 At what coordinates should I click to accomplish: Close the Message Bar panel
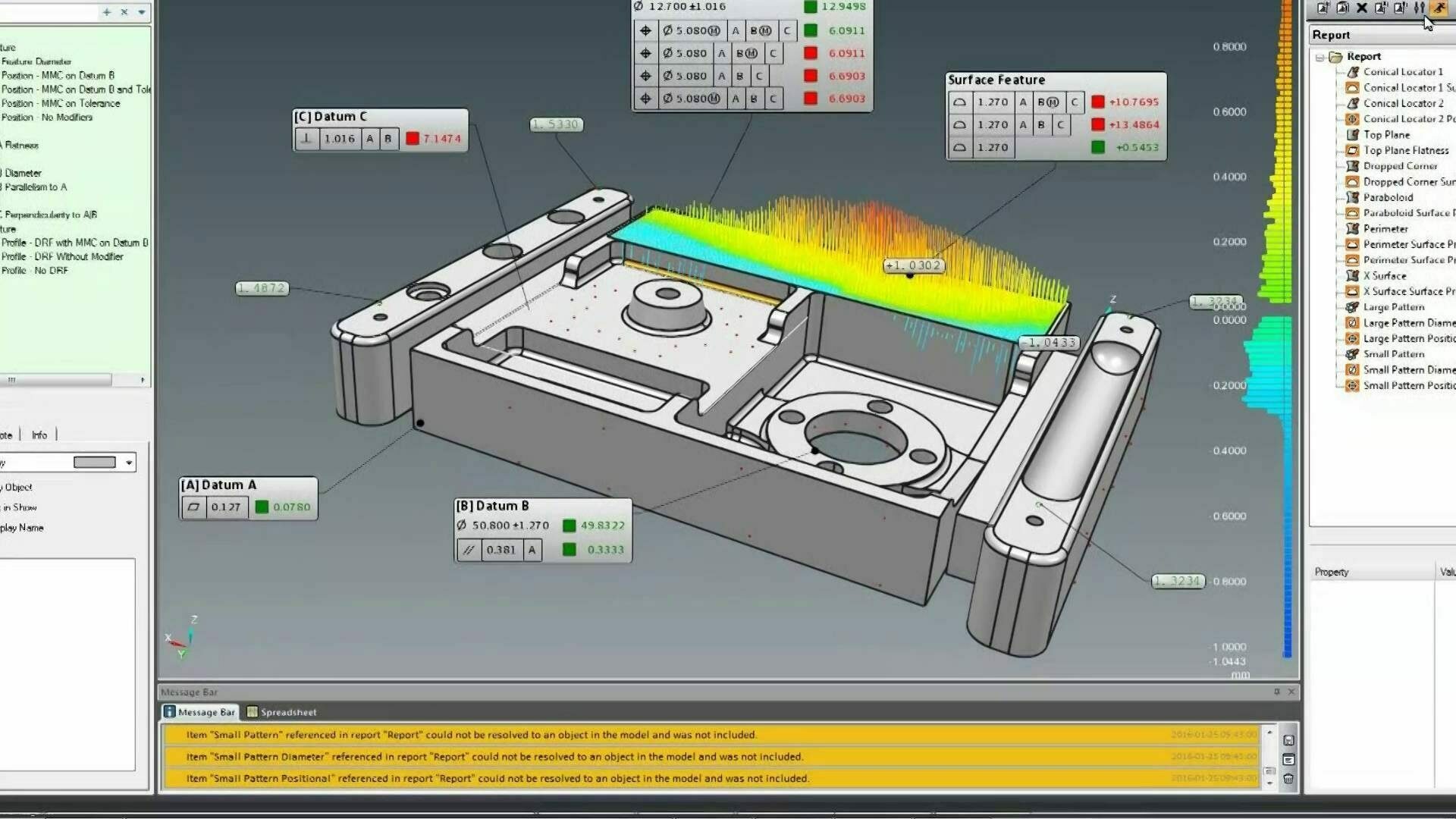point(1291,692)
